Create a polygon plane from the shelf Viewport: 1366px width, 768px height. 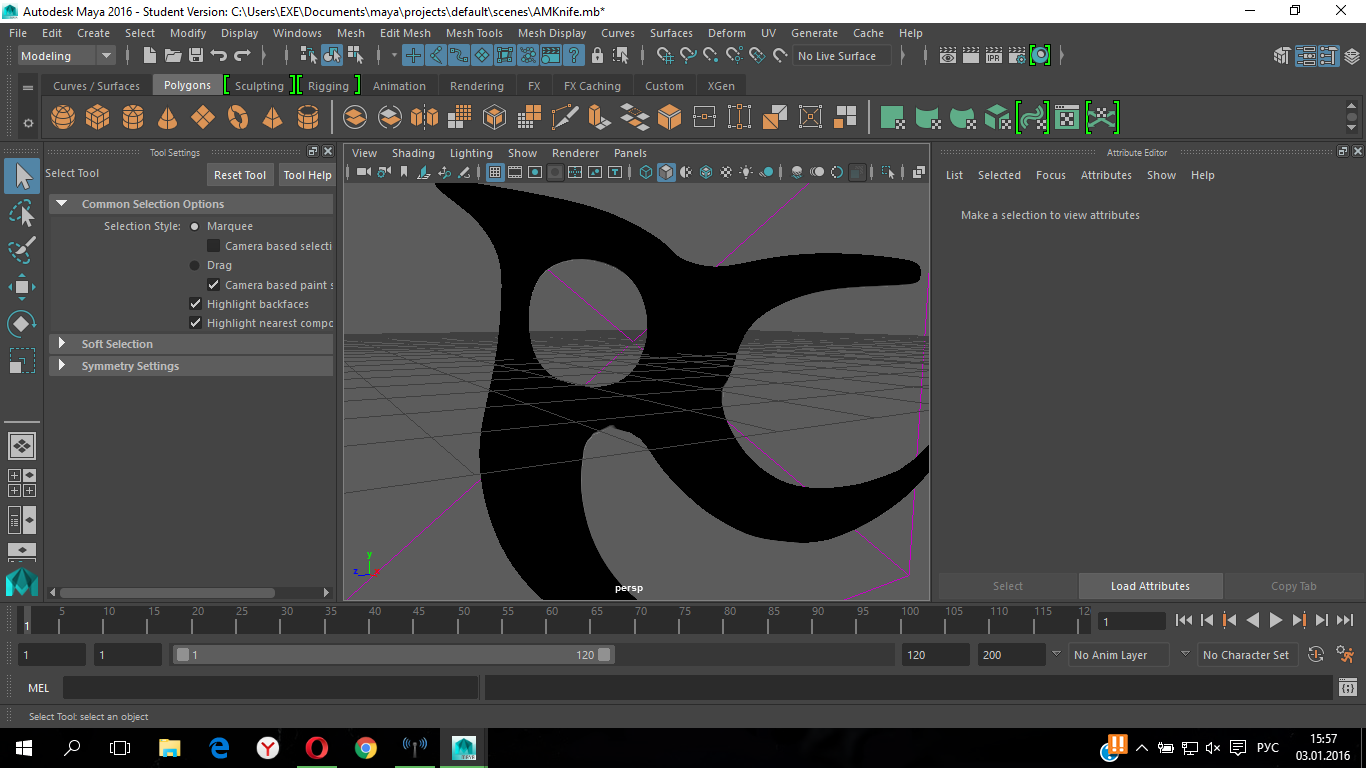click(x=203, y=118)
